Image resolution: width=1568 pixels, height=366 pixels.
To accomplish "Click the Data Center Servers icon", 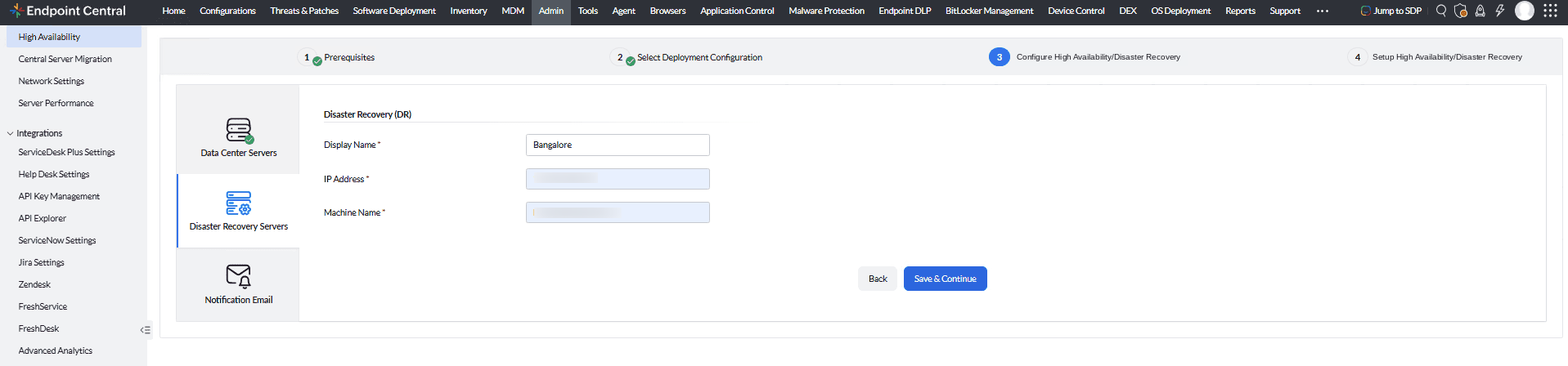I will point(239,130).
